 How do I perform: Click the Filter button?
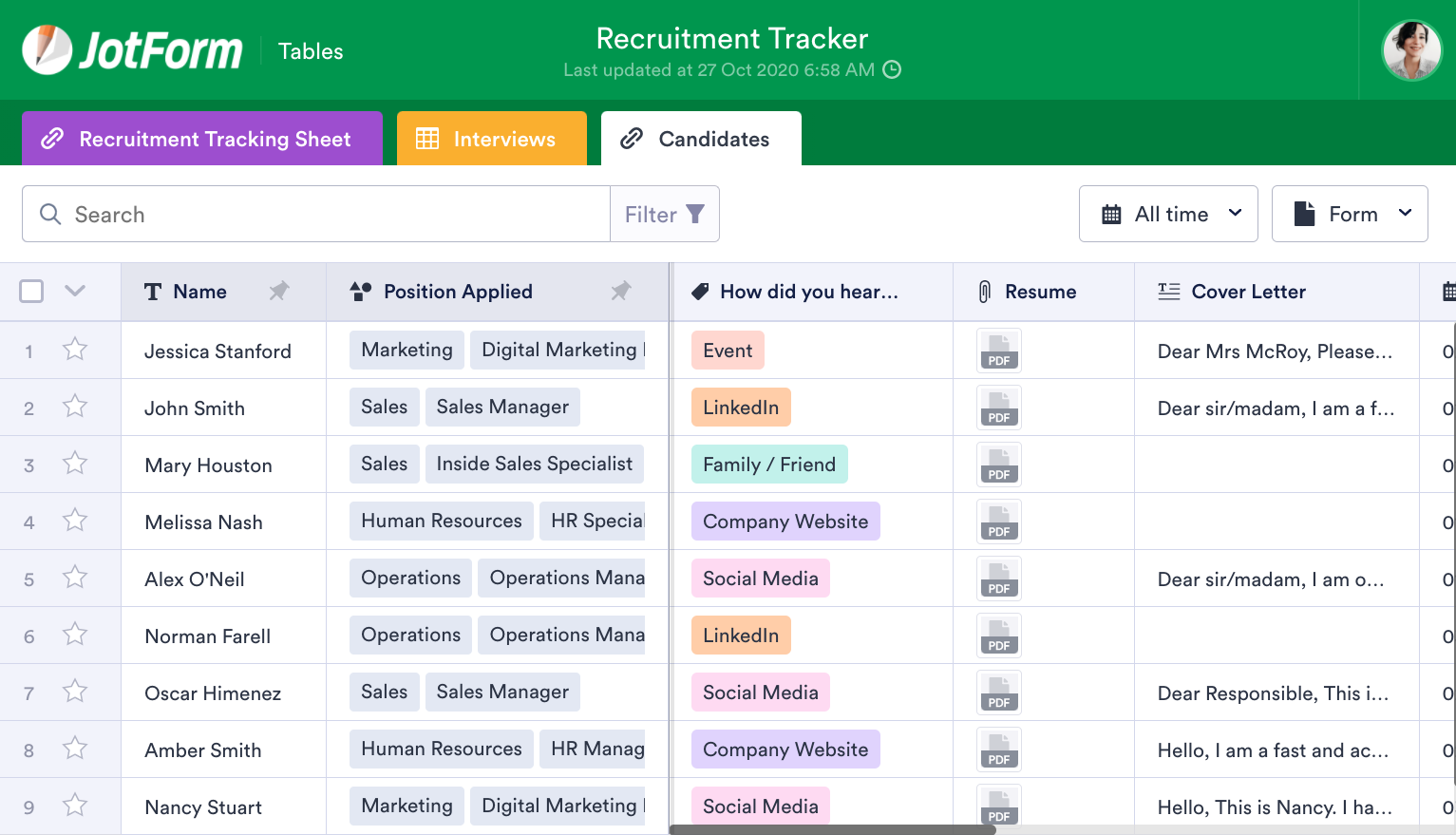click(x=664, y=214)
